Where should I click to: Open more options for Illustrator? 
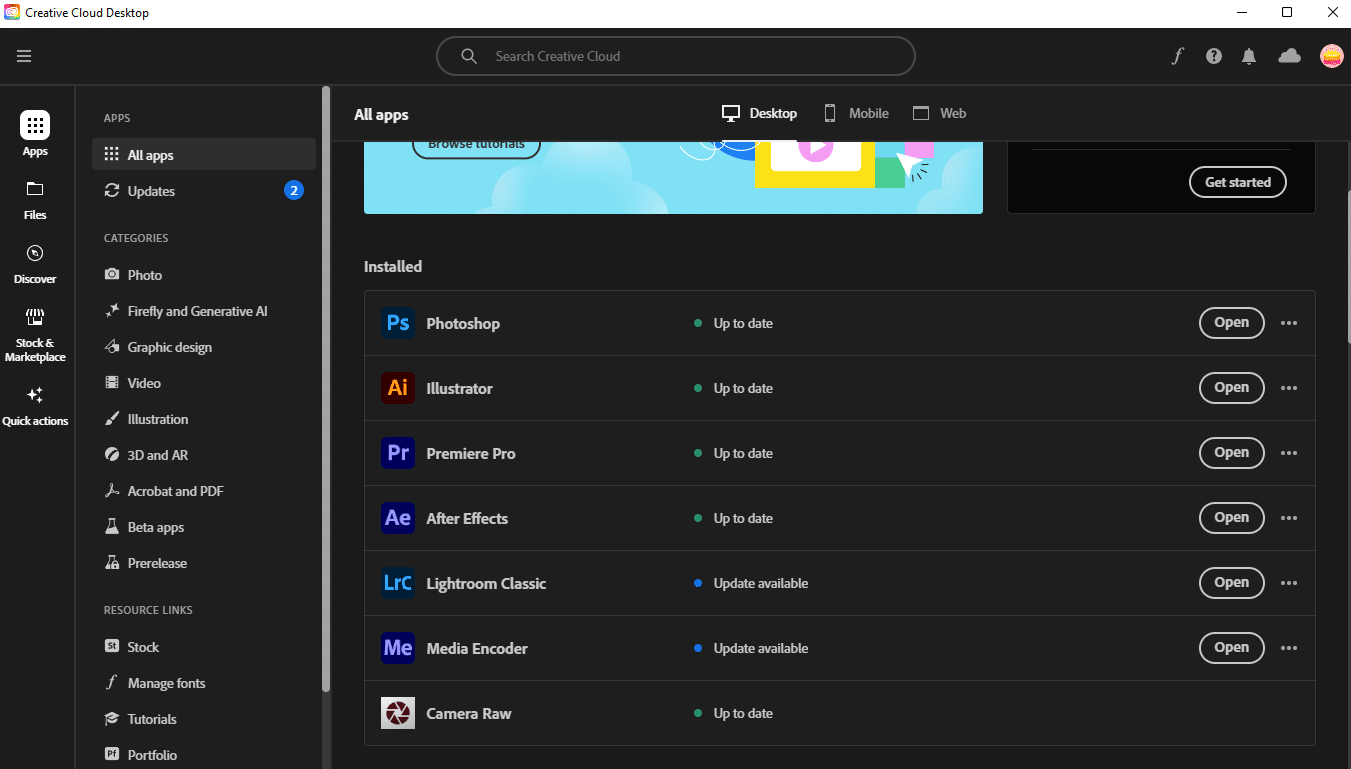point(1289,388)
